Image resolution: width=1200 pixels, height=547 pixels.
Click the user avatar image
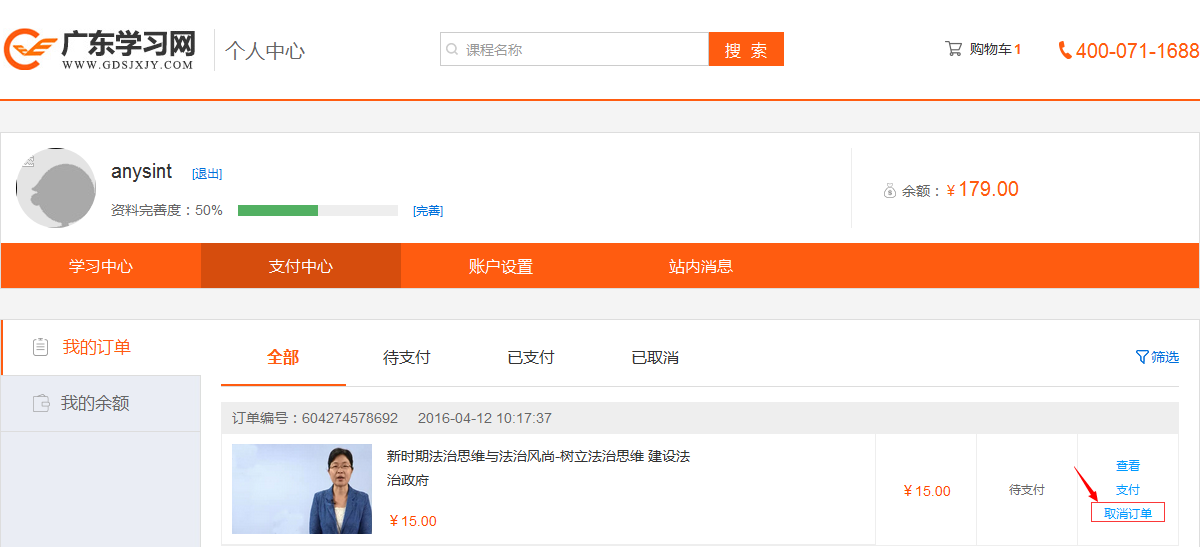56,188
